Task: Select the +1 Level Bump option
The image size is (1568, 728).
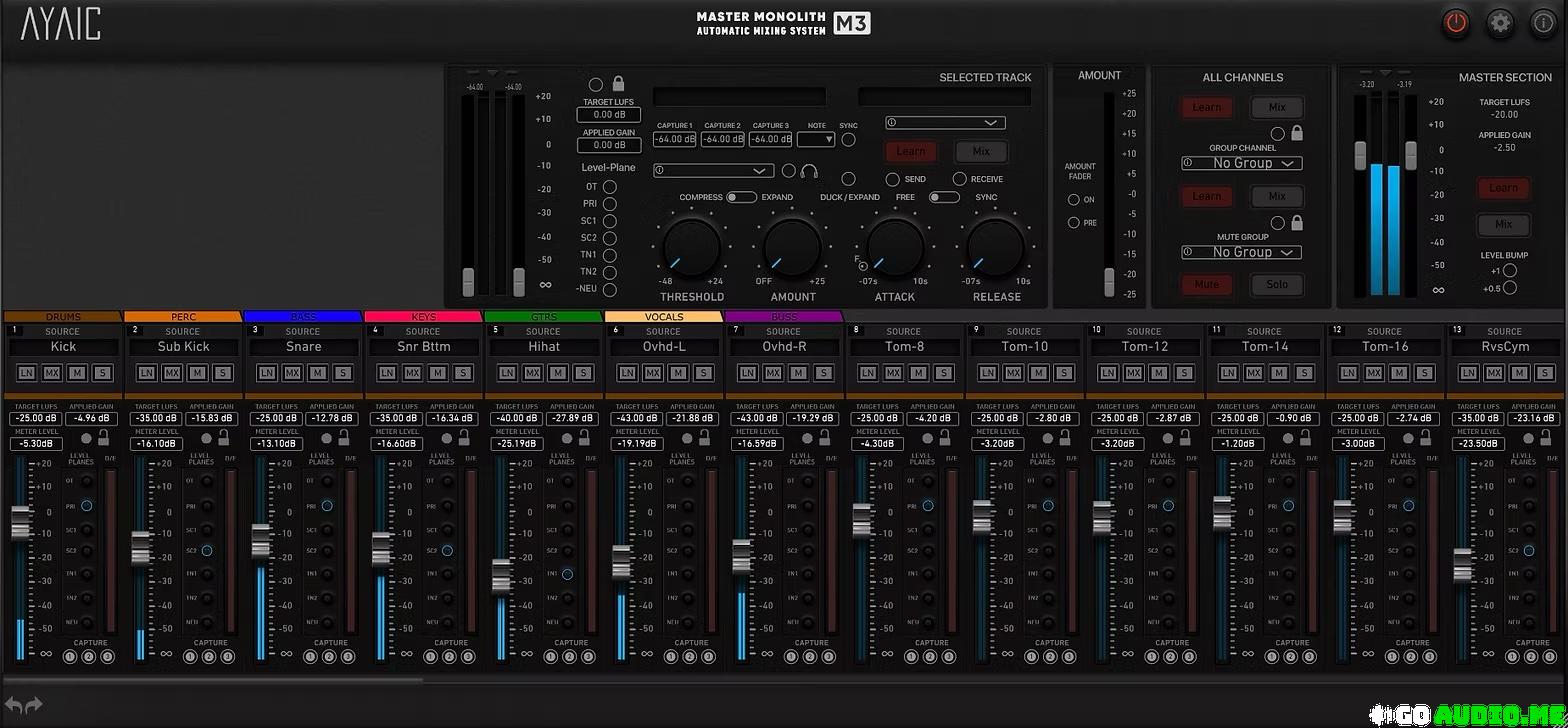Action: [x=1510, y=270]
